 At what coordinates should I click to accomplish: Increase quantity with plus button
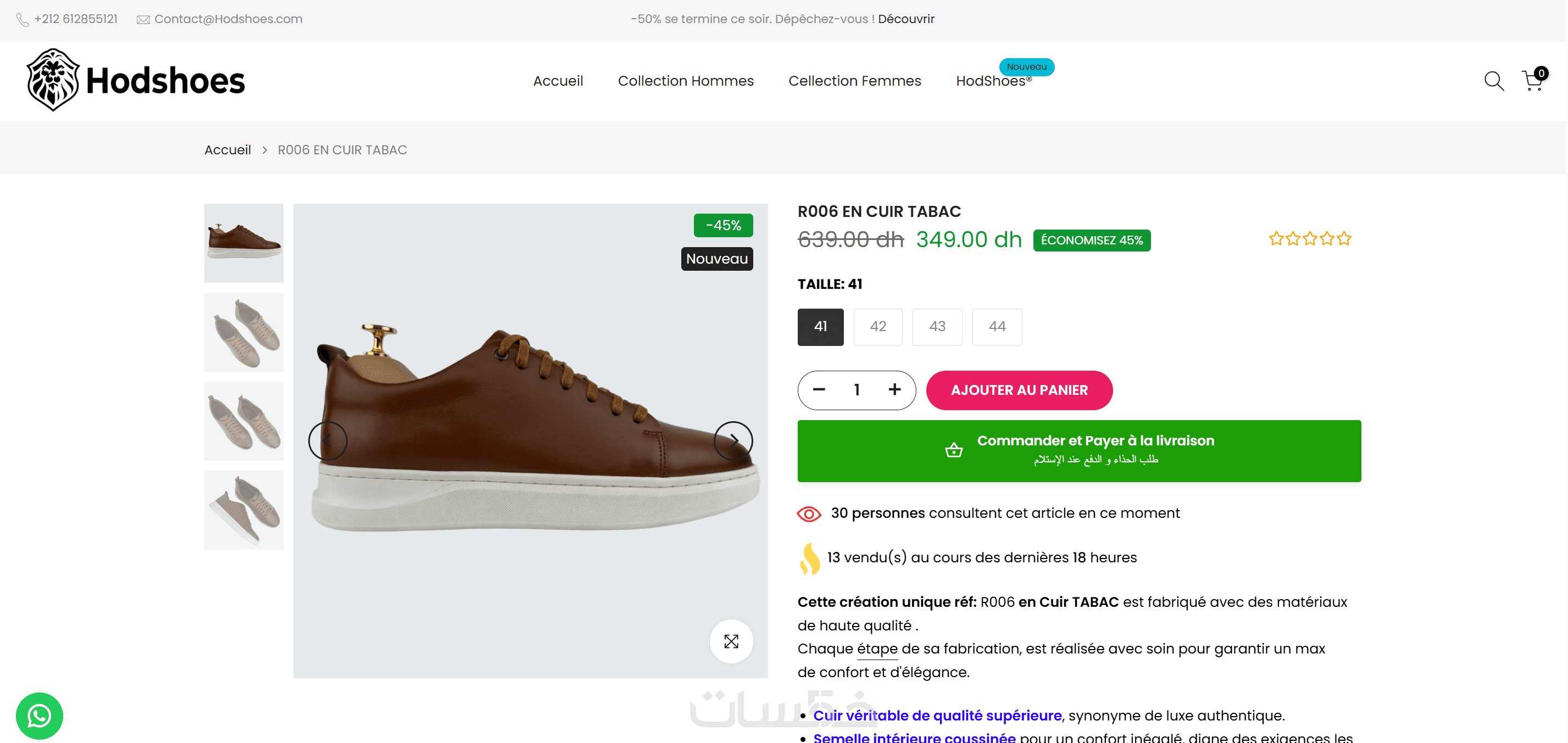point(894,389)
